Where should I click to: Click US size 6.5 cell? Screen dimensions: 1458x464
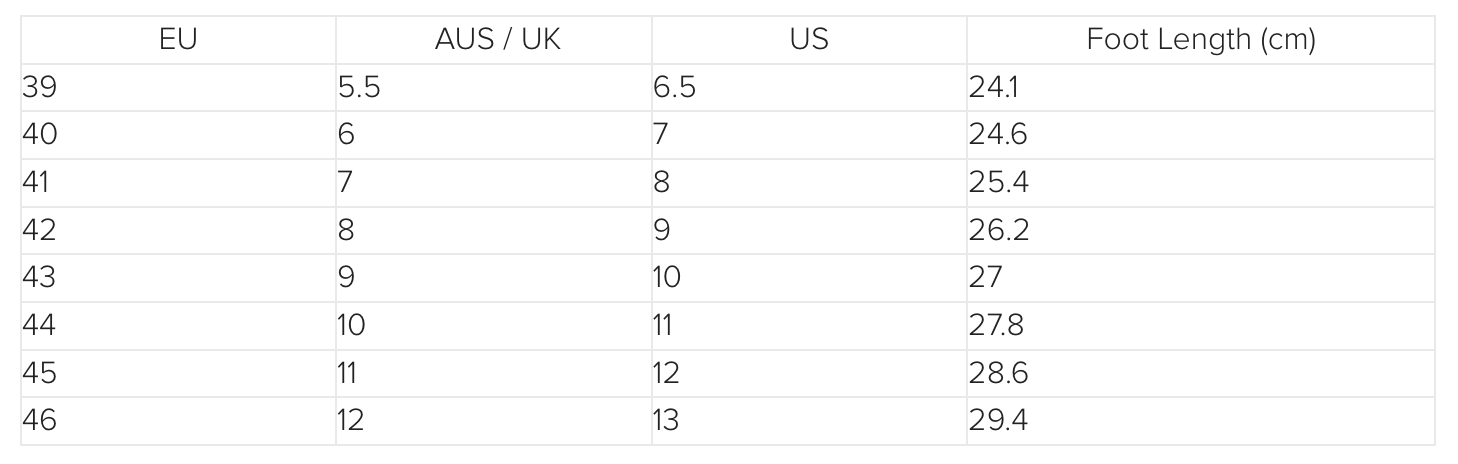click(x=675, y=88)
